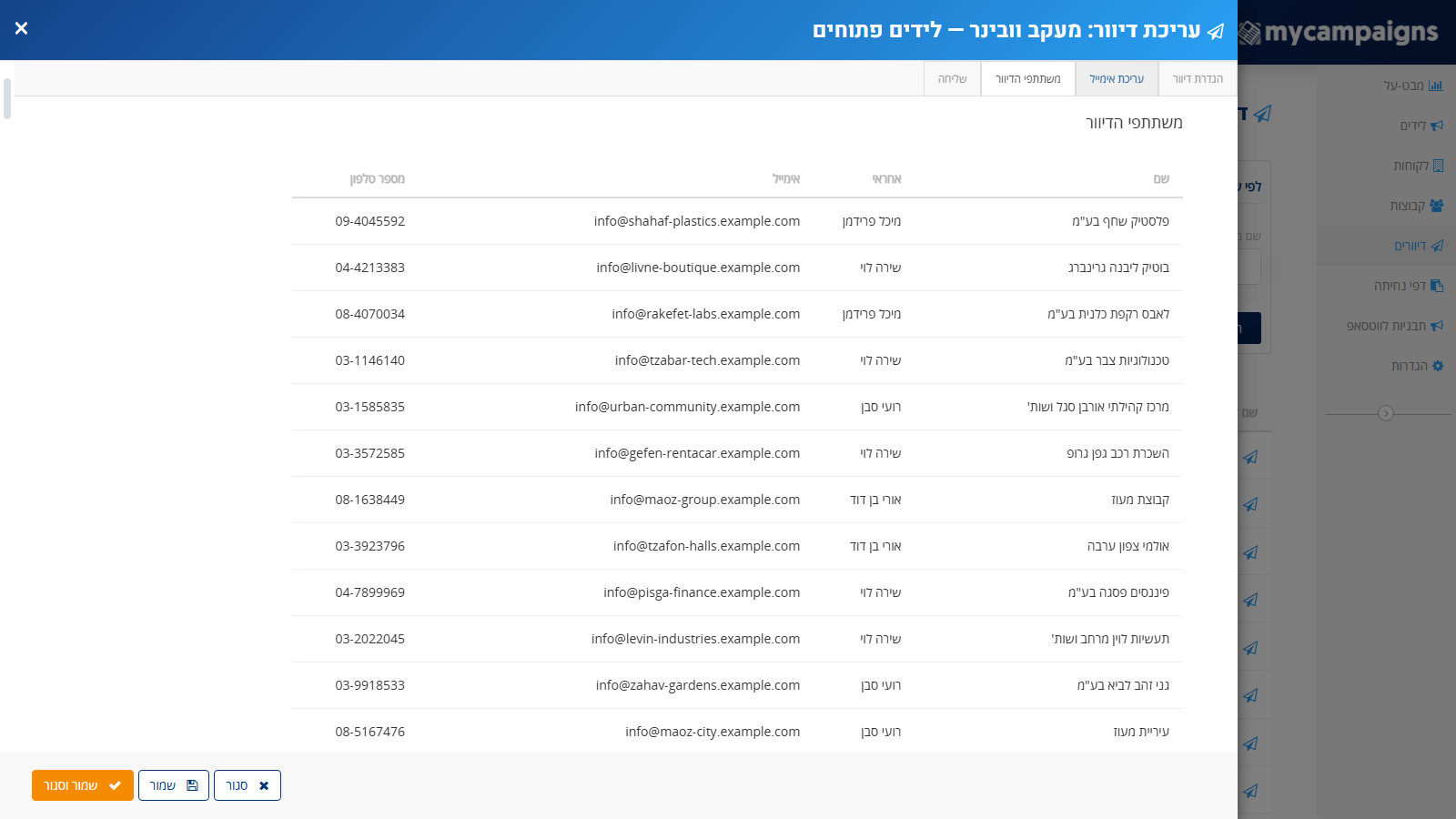Select the name תעשיות לוין מרחבי ושות'

pos(1110,639)
